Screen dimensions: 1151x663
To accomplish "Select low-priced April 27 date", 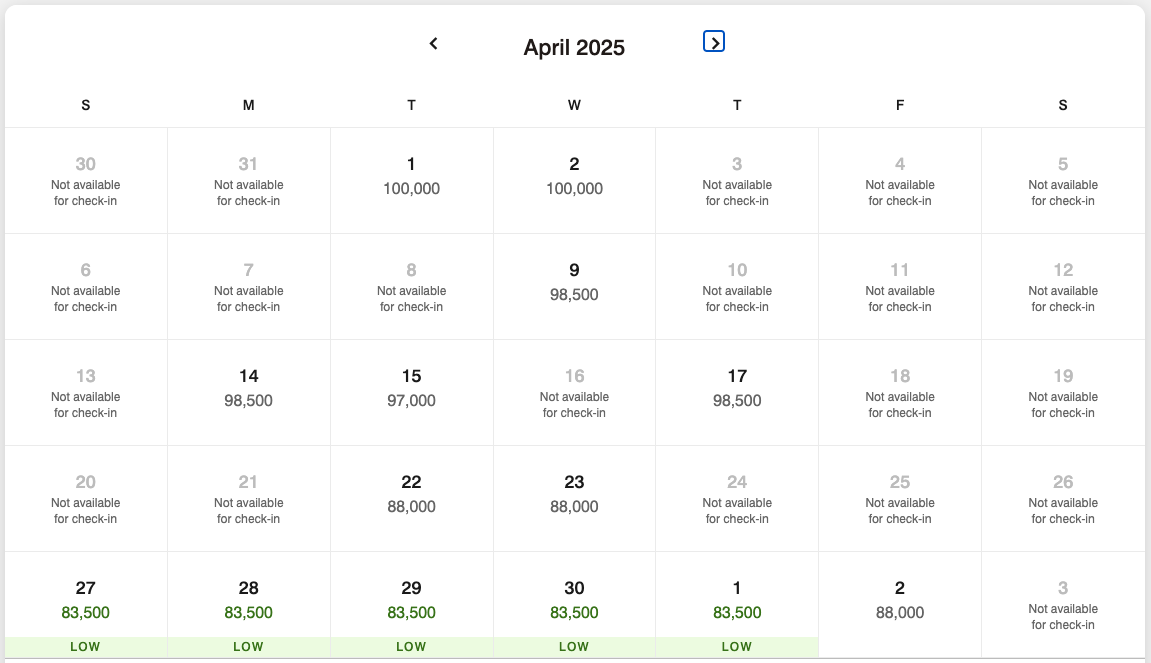I will [86, 605].
